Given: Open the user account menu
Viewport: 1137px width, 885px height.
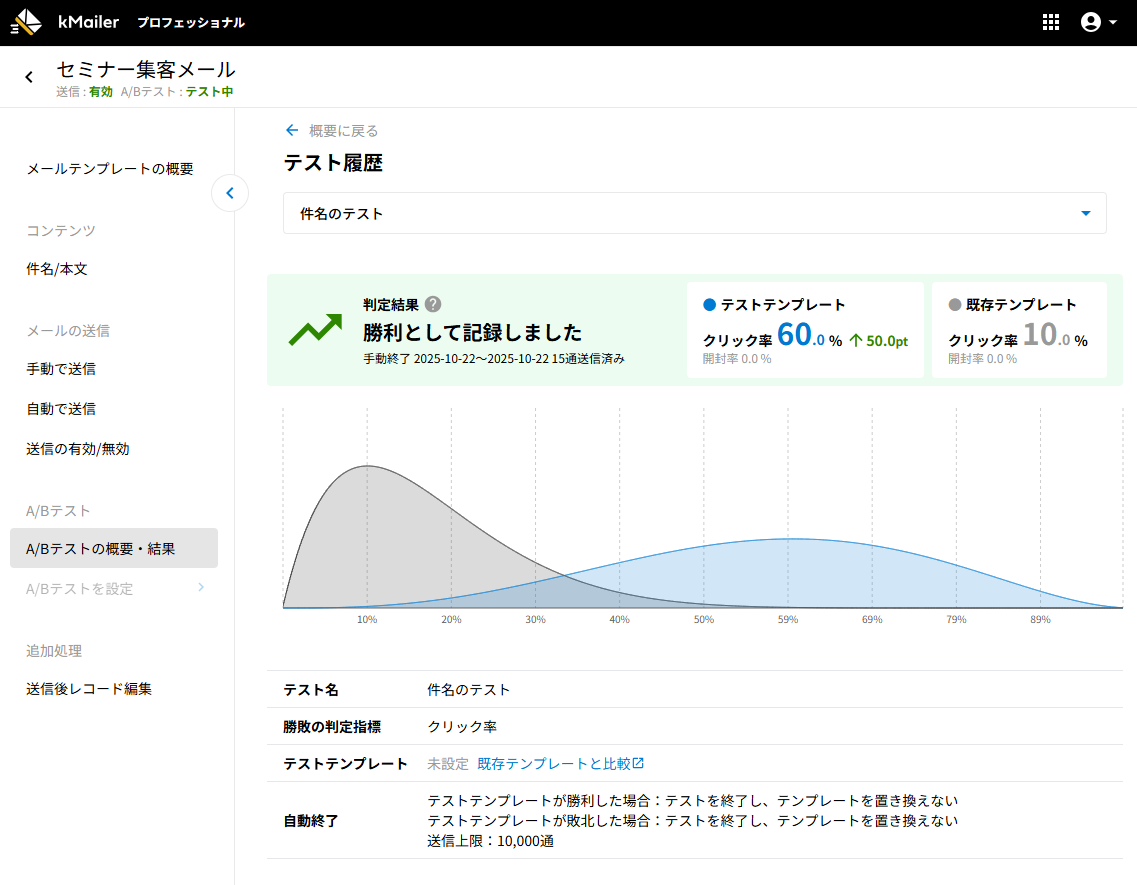Looking at the screenshot, I should [1091, 22].
